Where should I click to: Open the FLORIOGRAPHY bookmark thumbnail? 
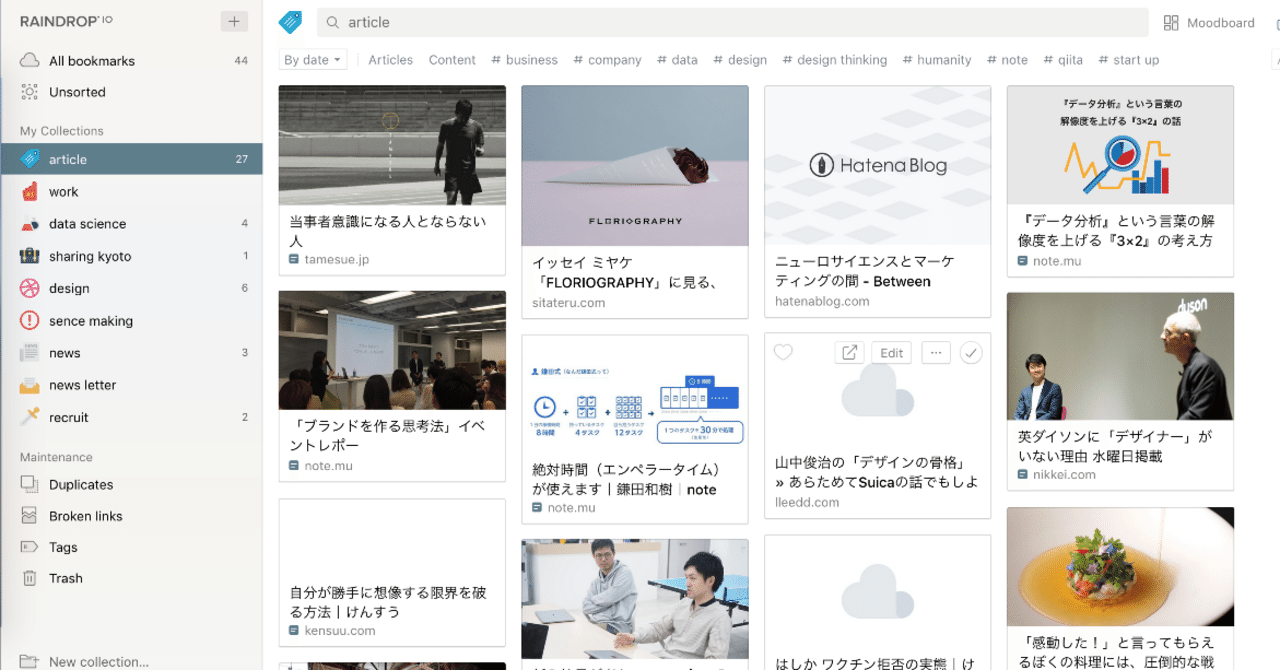[x=635, y=166]
